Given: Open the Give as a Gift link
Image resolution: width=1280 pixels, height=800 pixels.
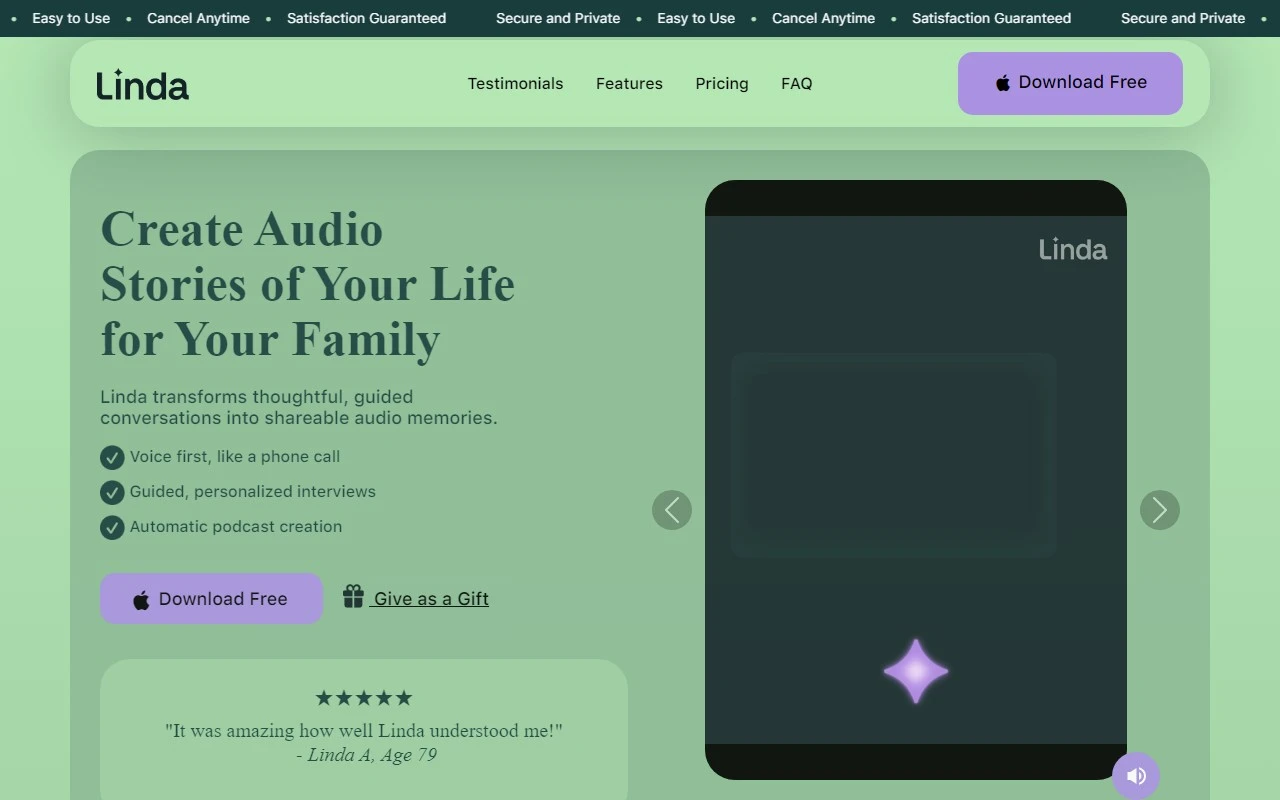Looking at the screenshot, I should [431, 599].
